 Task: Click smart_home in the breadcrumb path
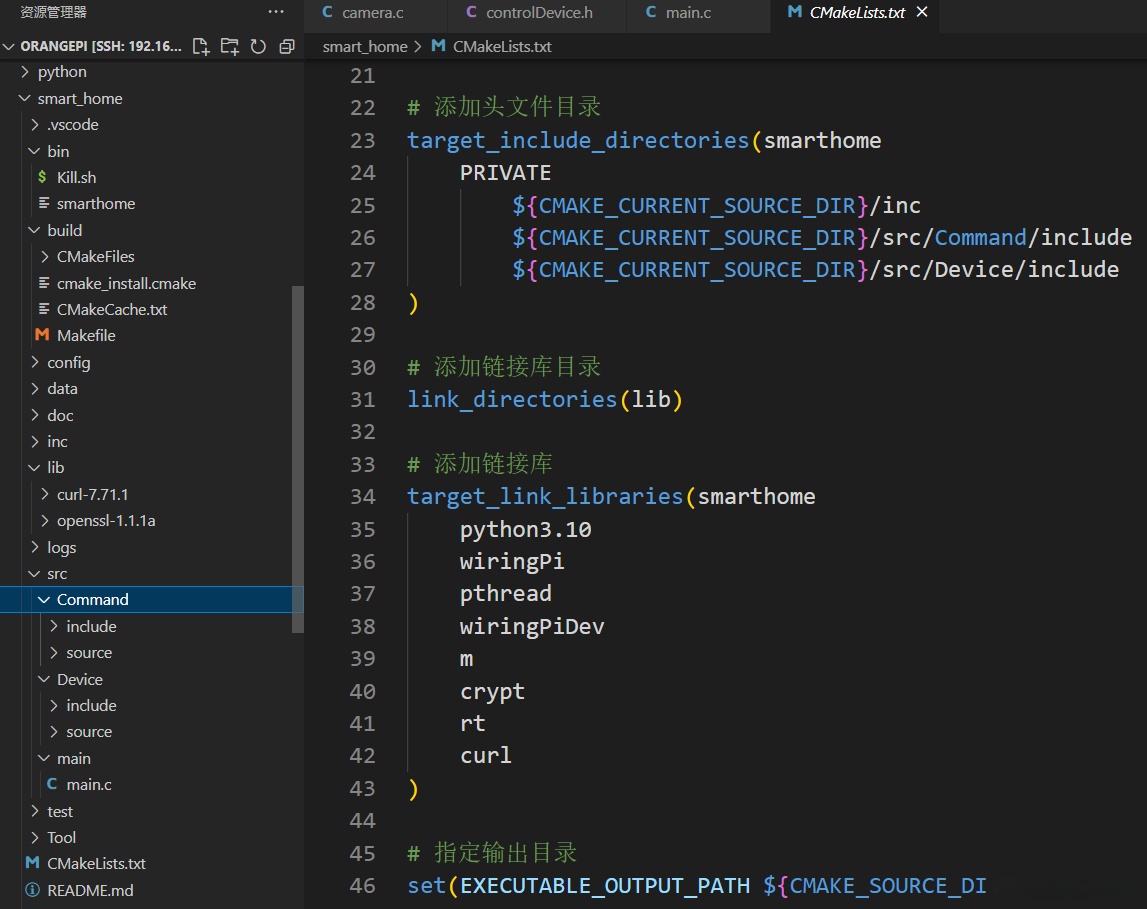pyautogui.click(x=365, y=46)
